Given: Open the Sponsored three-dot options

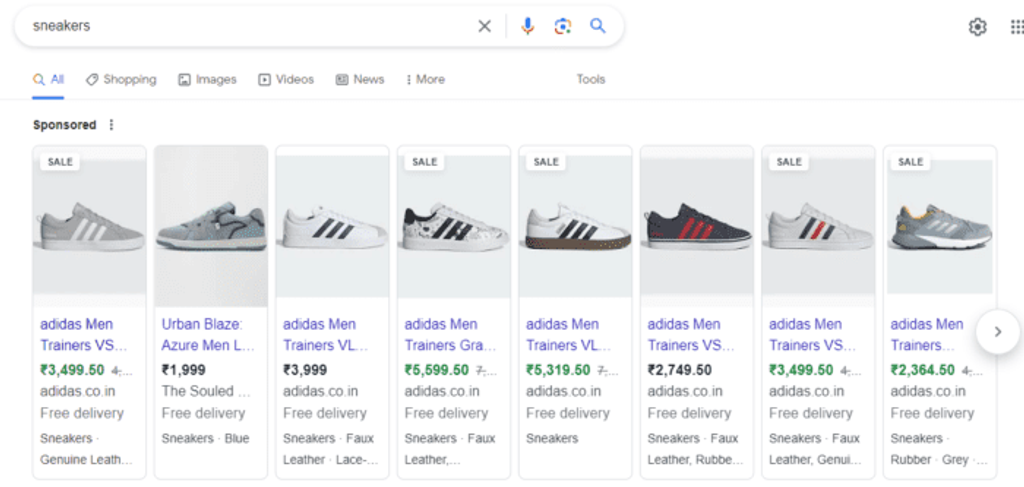Looking at the screenshot, I should pos(111,125).
